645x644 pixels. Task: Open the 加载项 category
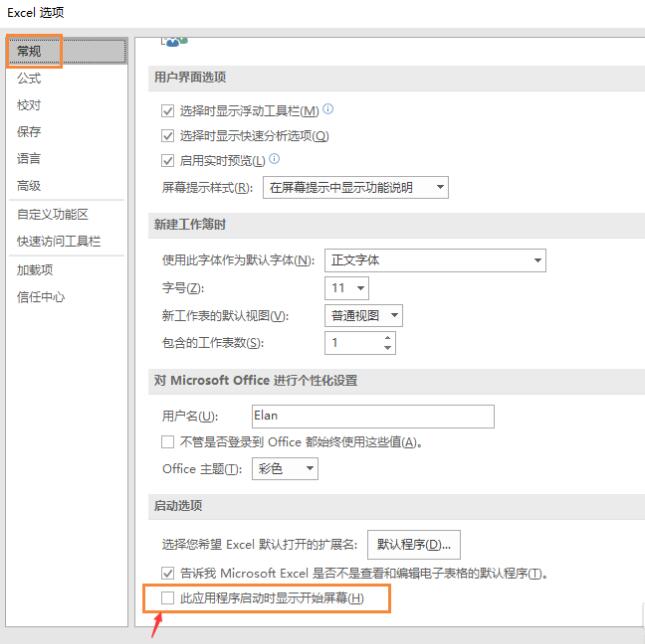tap(35, 270)
